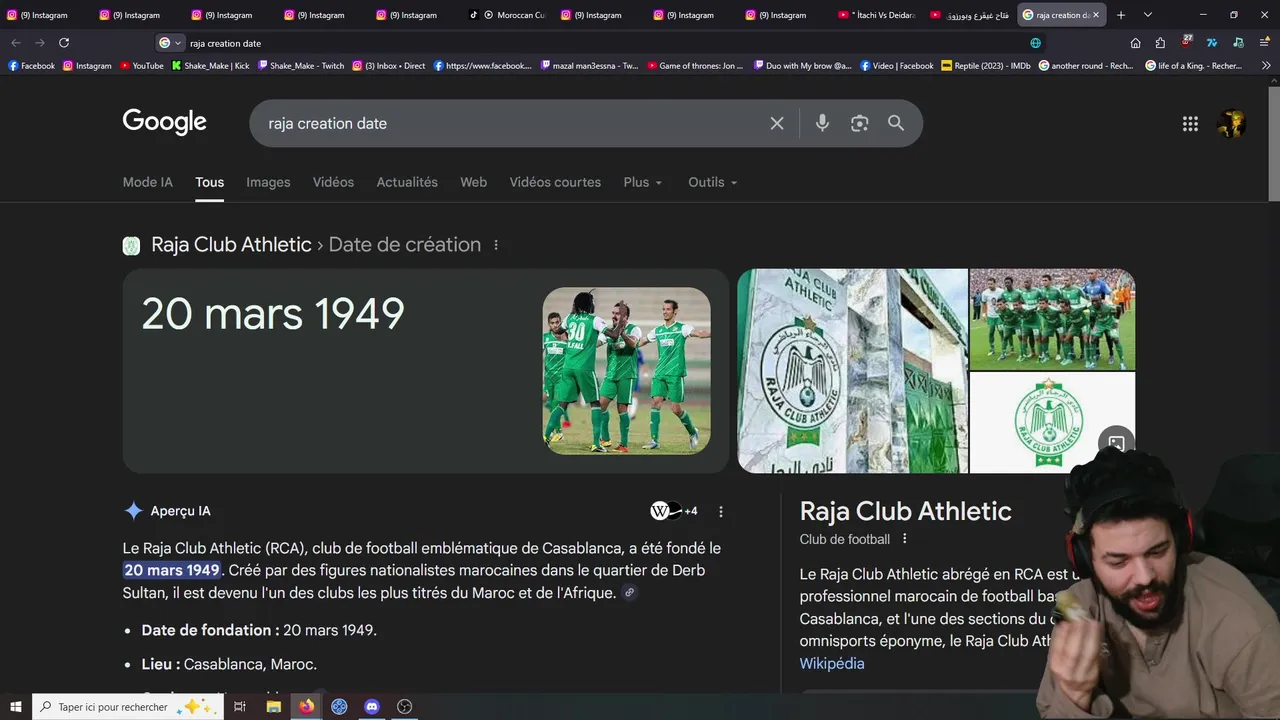Open the Wikipédia link in knowledge panel
This screenshot has width=1280, height=720.
click(832, 663)
